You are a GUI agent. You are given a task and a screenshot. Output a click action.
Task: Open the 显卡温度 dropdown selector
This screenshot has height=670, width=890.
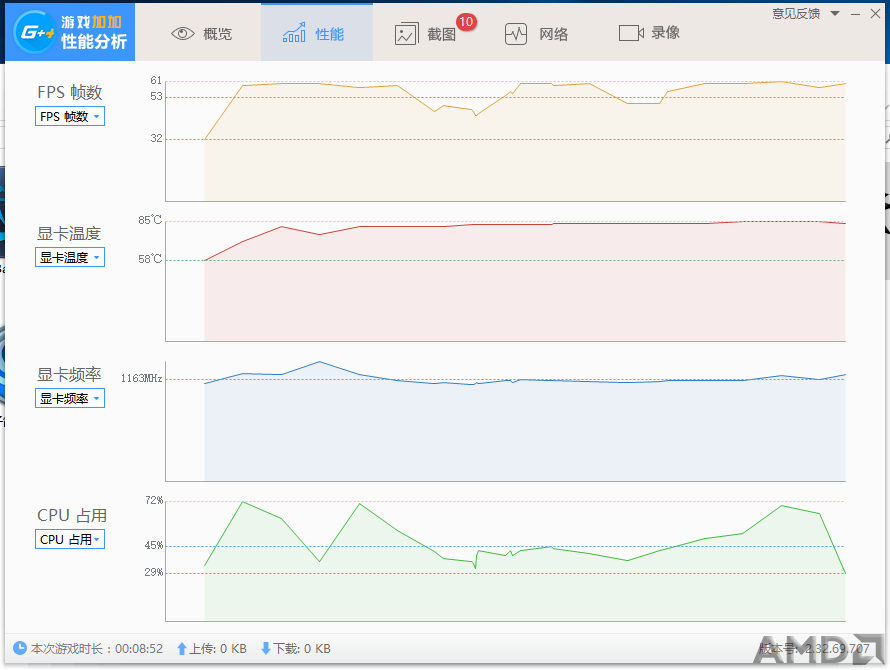70,257
